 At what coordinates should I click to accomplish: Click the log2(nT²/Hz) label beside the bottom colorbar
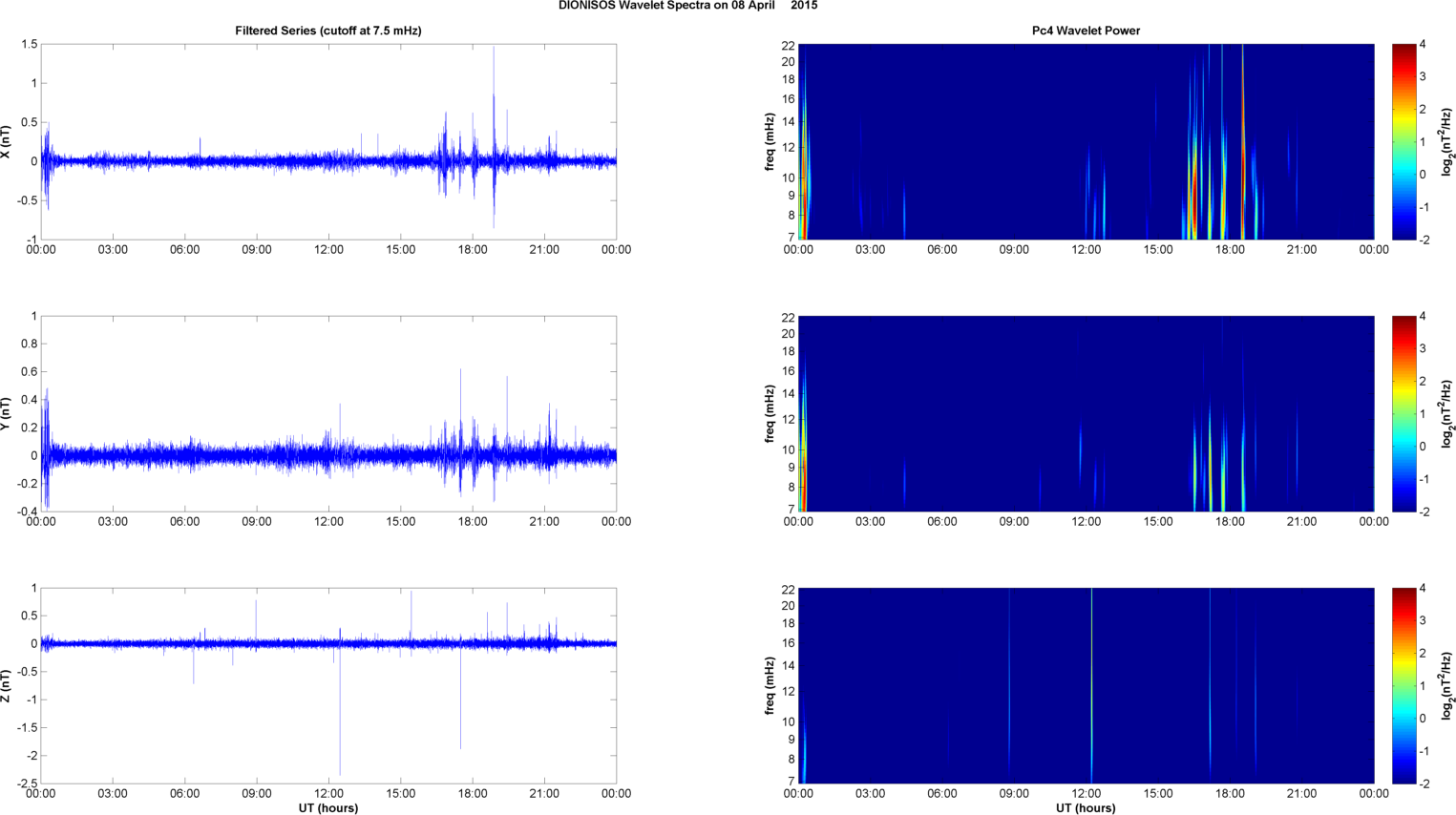1447,685
